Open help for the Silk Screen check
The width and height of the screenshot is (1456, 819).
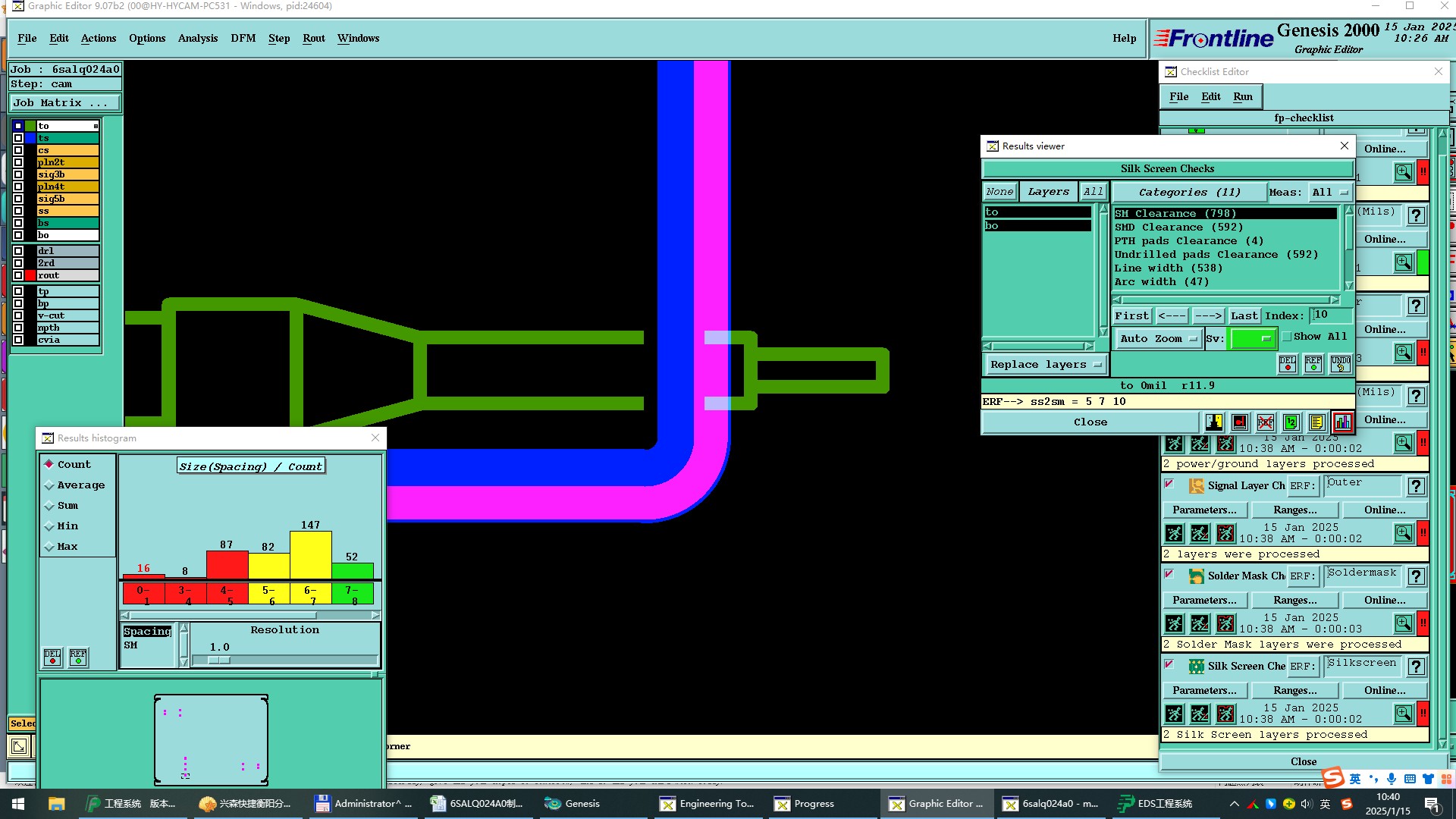click(x=1416, y=667)
